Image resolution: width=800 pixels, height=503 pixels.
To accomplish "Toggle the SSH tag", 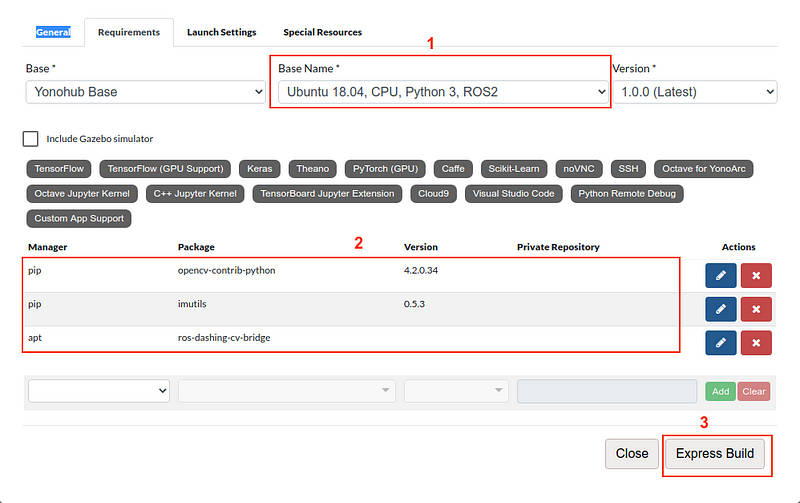I will pos(628,169).
